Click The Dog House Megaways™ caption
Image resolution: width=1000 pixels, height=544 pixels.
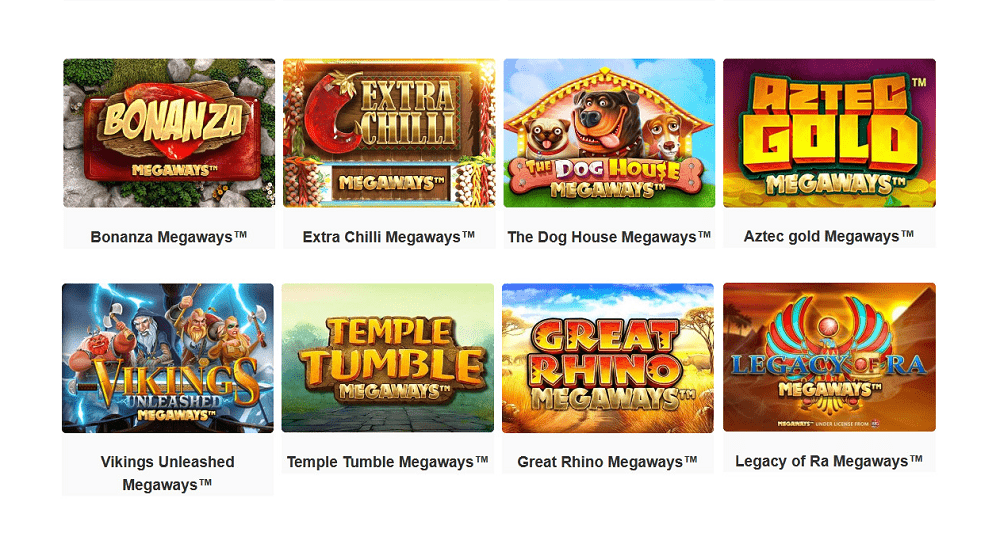tap(609, 237)
